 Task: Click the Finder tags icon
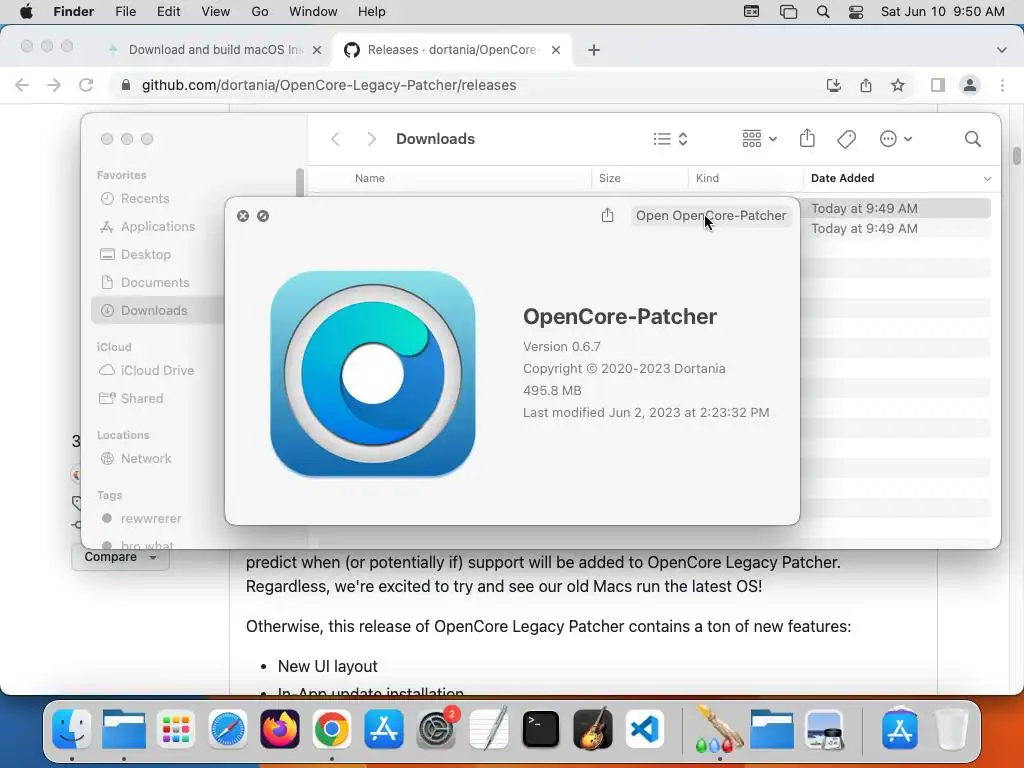pos(846,139)
